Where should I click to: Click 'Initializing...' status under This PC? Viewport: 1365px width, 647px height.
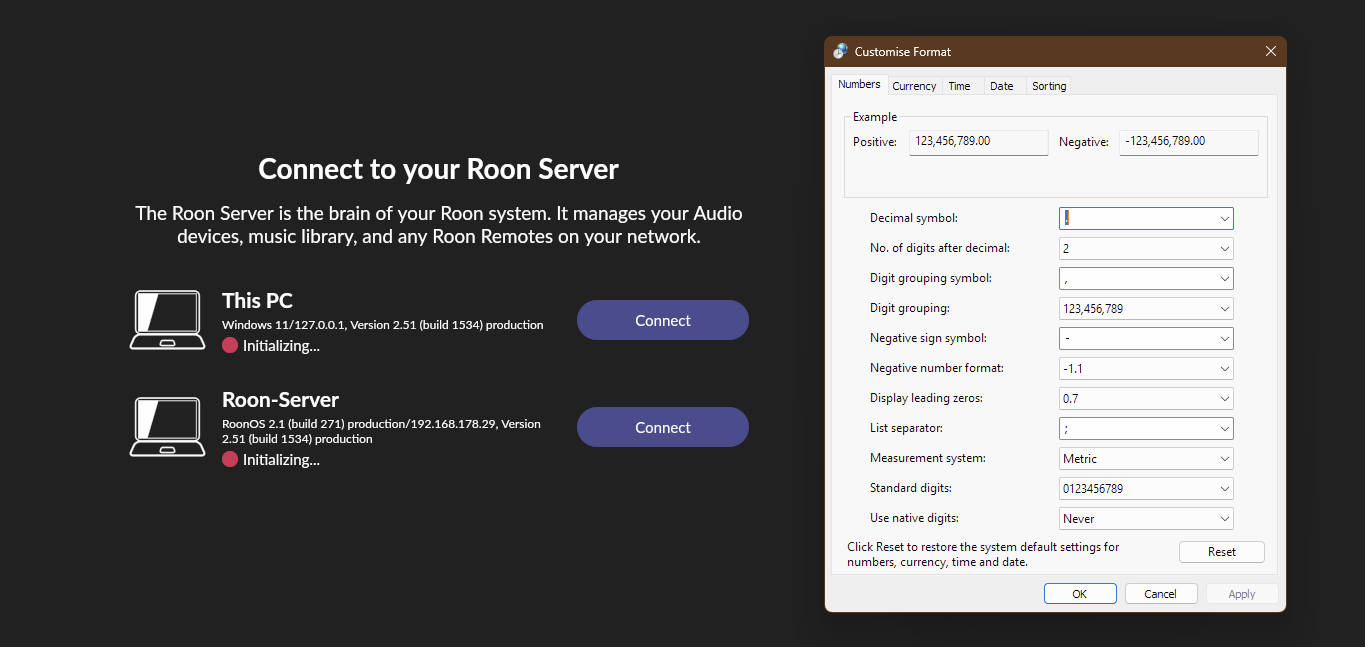281,346
